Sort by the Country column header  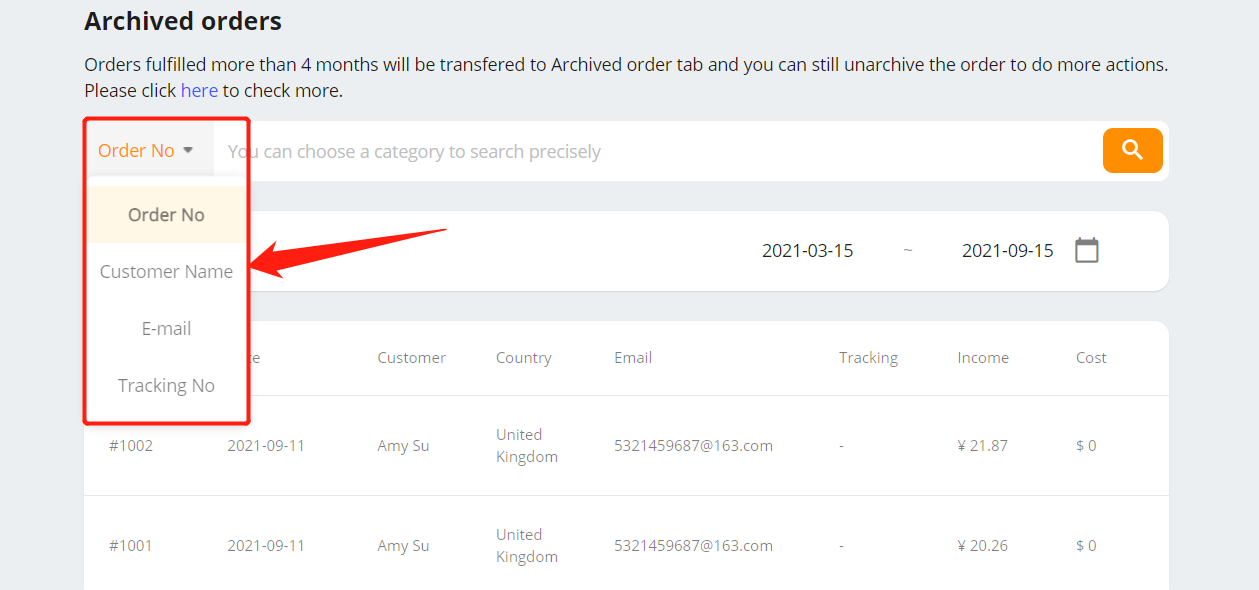pyautogui.click(x=523, y=358)
